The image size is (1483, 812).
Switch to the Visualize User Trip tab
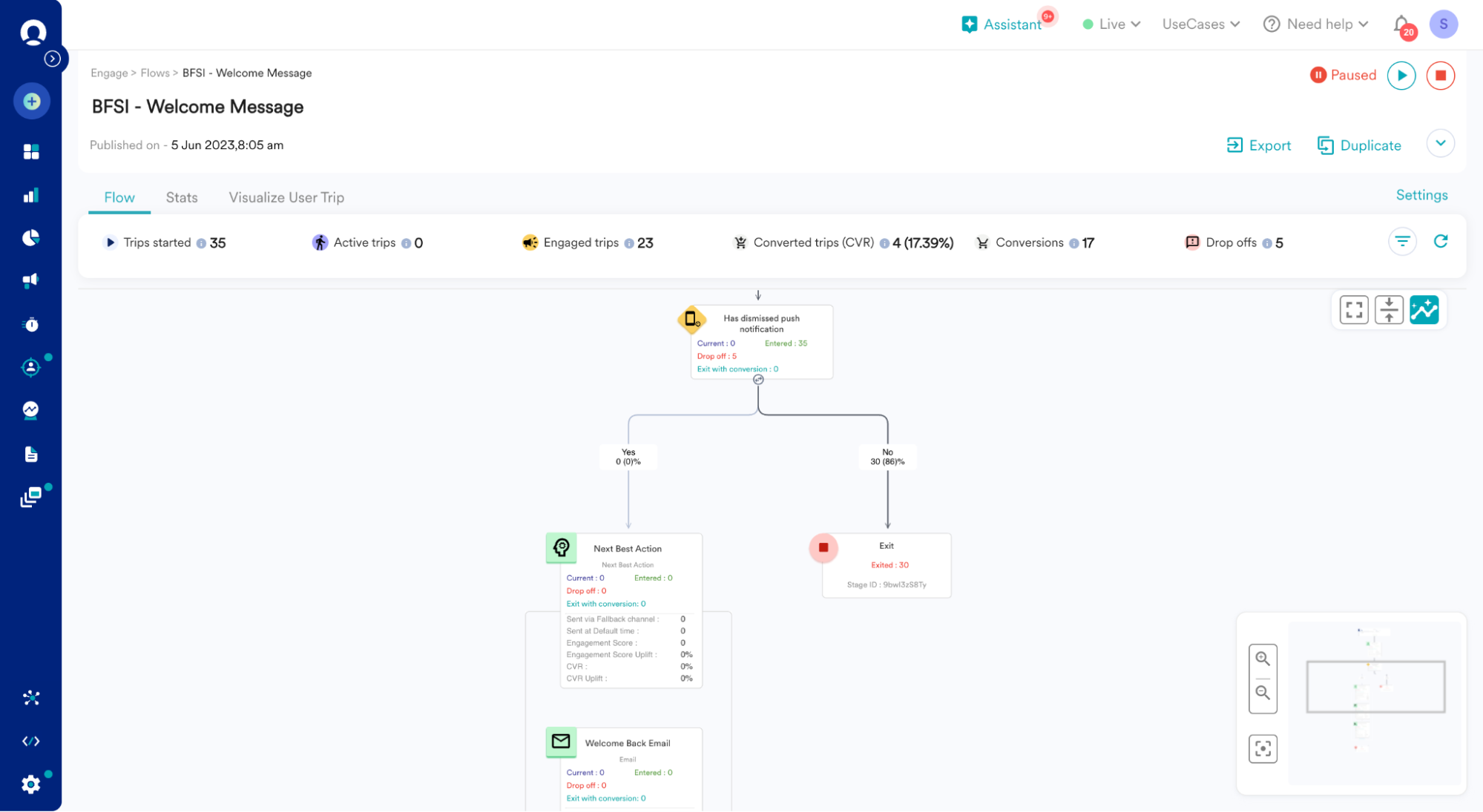click(x=286, y=198)
